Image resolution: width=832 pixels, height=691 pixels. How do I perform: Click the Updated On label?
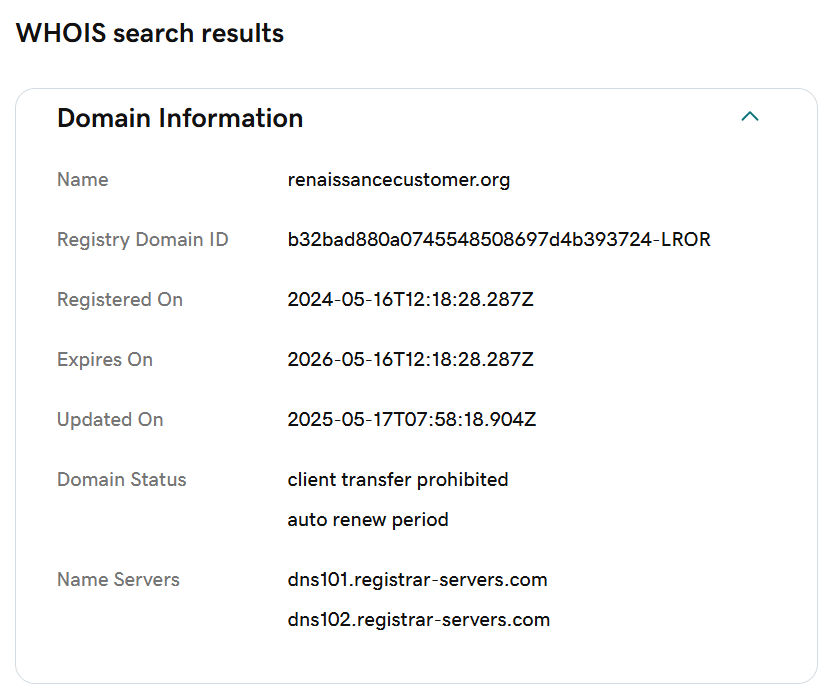(110, 420)
